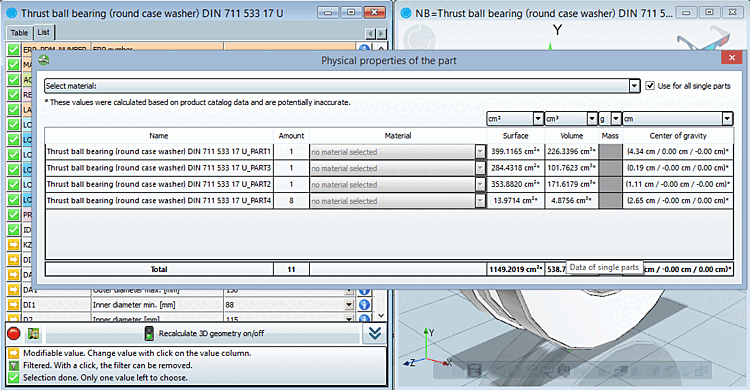This screenshot has width=750, height=390.
Task: Toggle the Recalculate 3D geometry traffic light
Action: tap(149, 334)
